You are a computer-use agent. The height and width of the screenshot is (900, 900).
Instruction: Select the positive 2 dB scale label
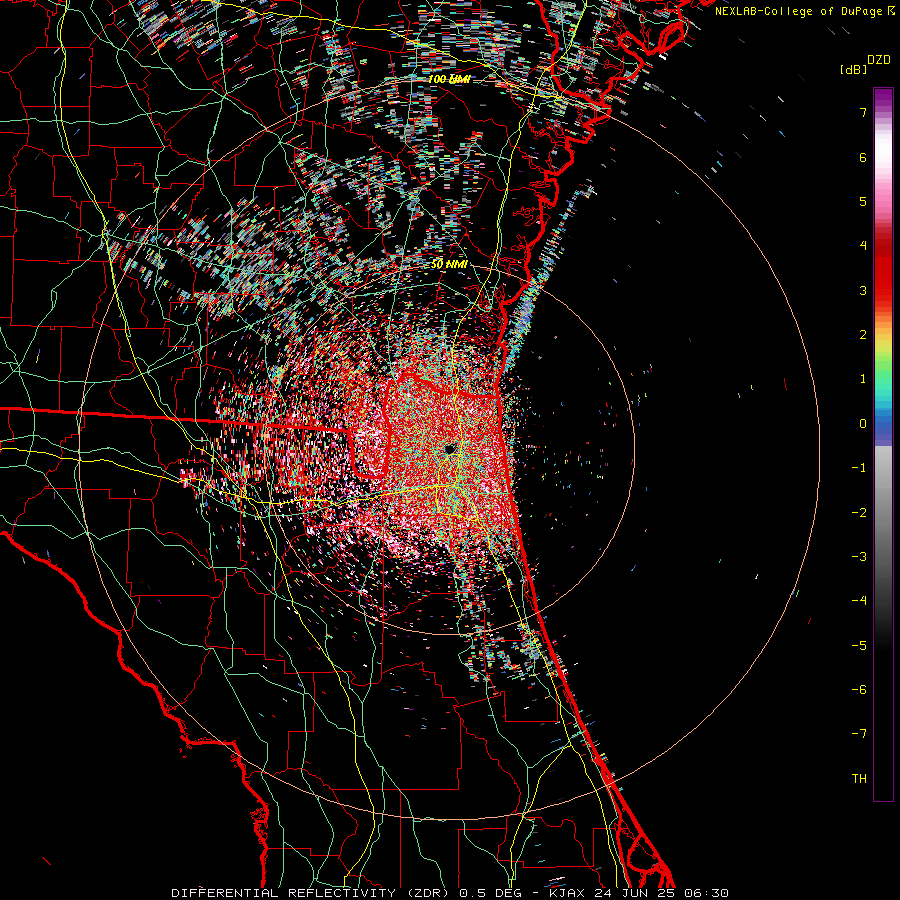pos(863,335)
